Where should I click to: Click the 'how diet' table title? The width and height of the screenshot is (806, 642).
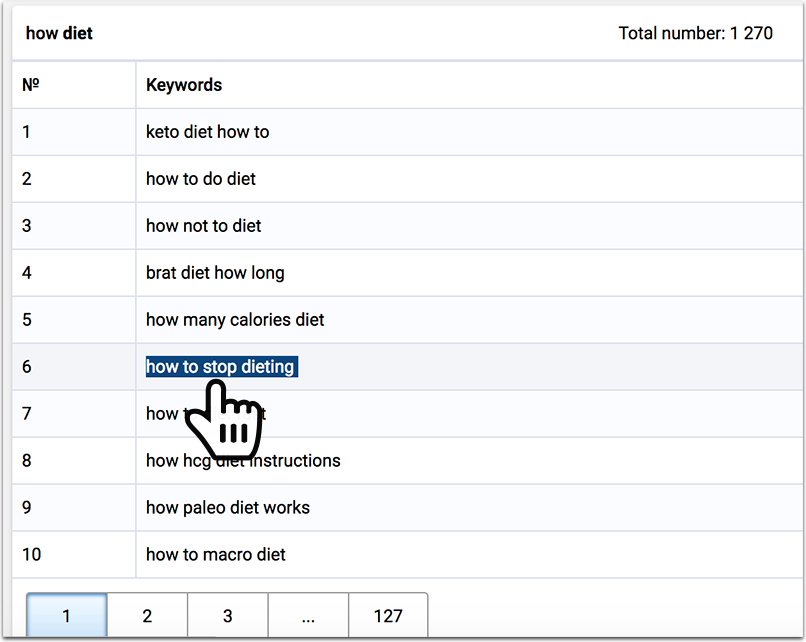(59, 33)
